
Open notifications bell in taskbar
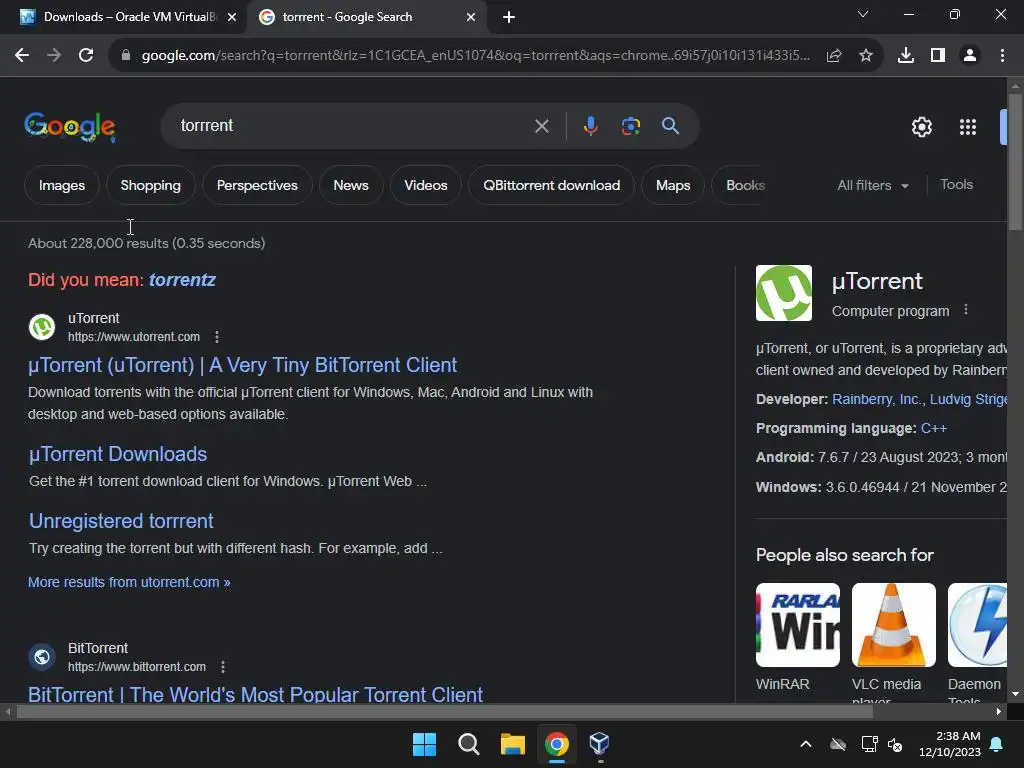point(997,744)
